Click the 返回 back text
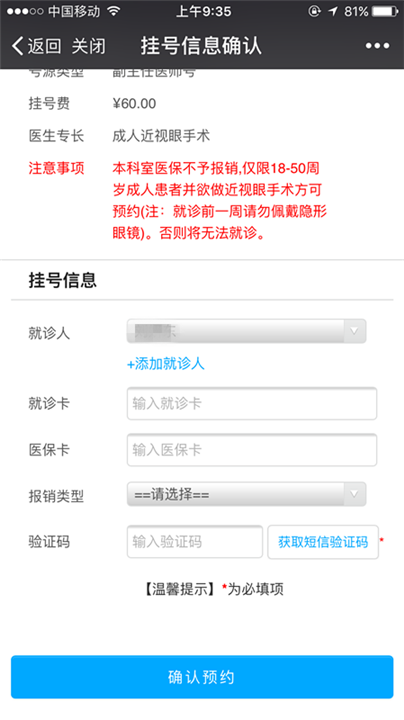The width and height of the screenshot is (404, 720). tap(45, 46)
